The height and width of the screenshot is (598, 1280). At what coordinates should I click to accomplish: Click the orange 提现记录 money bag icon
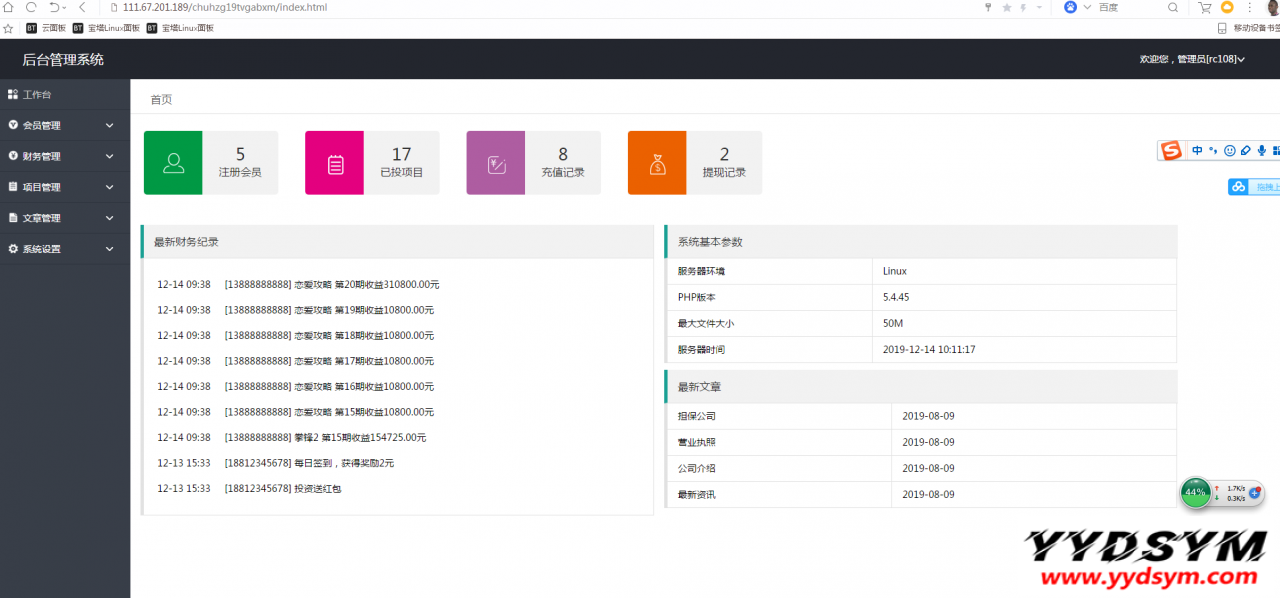click(x=657, y=163)
